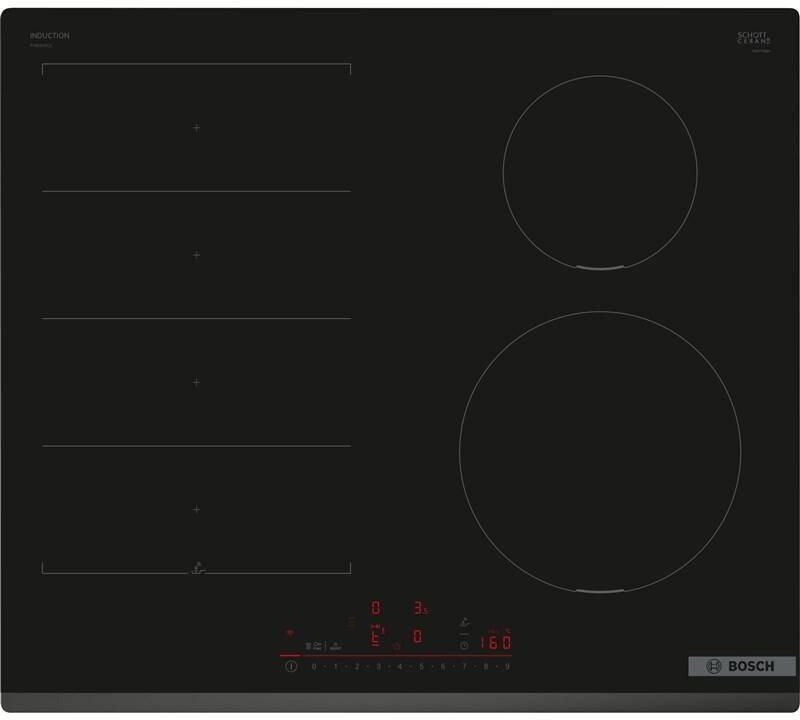Choose power level 4 on the slider

(400, 666)
